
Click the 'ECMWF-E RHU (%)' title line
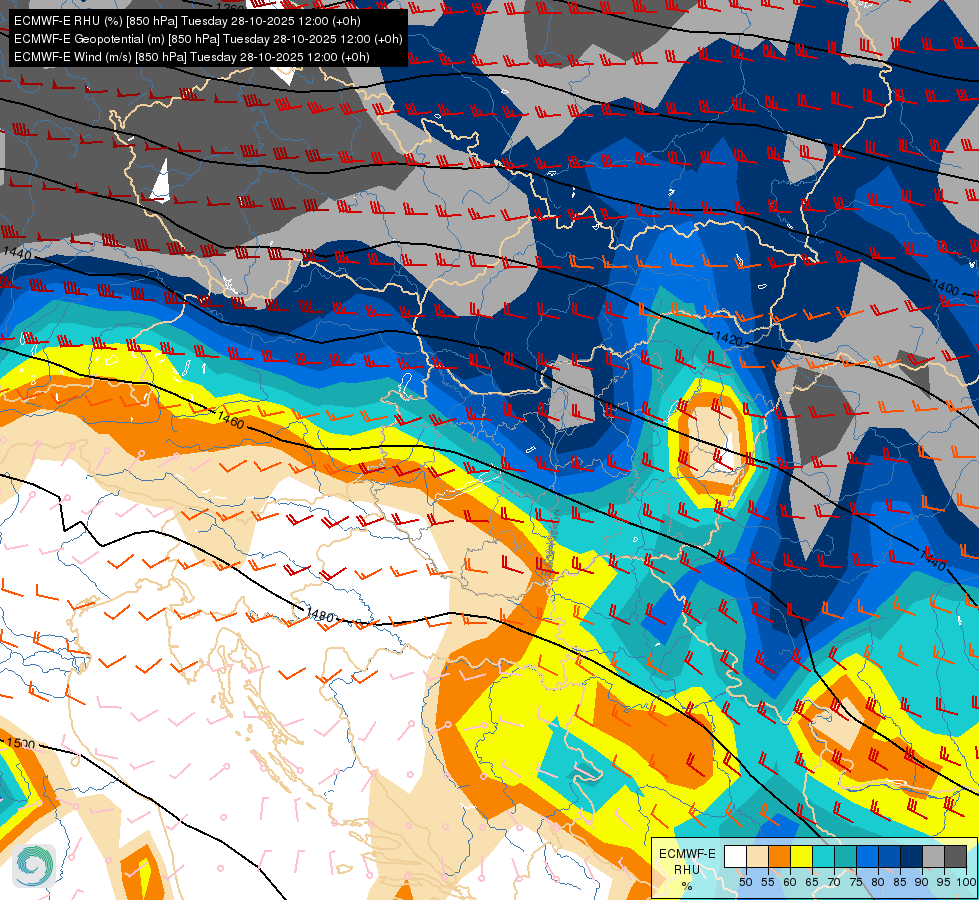pos(187,21)
